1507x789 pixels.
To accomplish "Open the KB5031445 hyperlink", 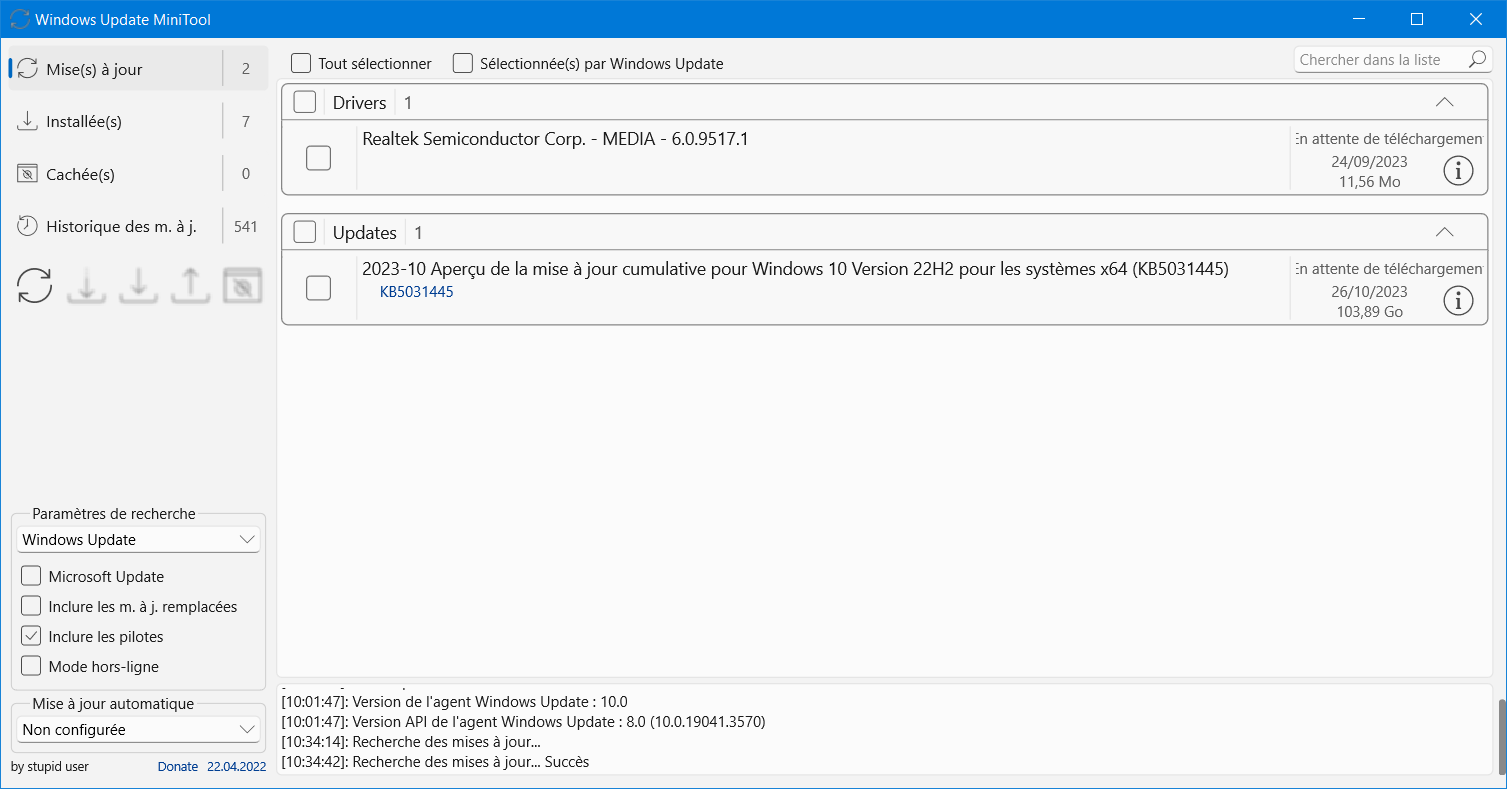I will coord(416,292).
